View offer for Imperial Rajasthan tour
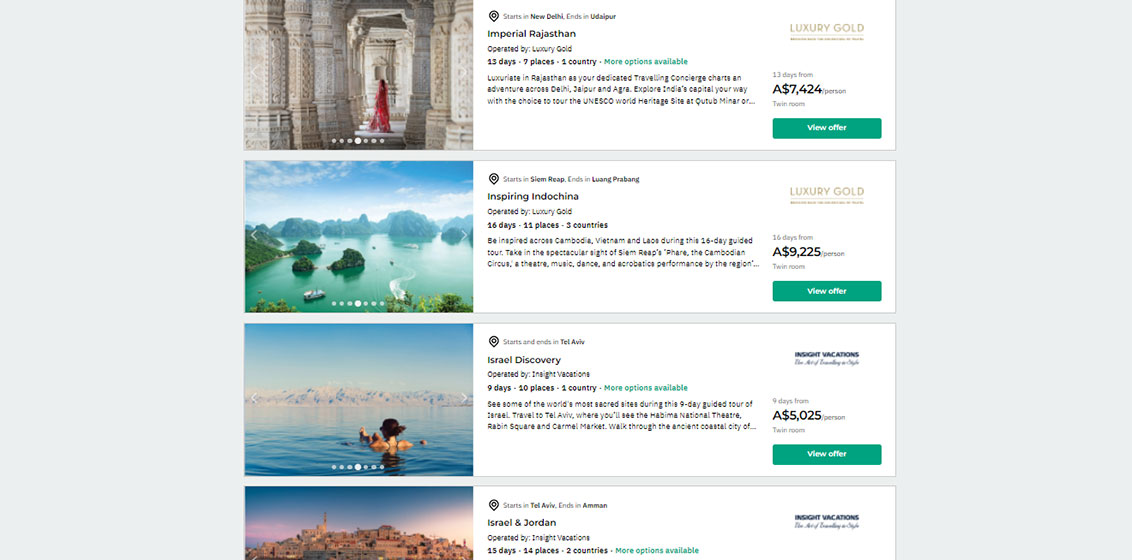The height and width of the screenshot is (560, 1132). point(826,128)
